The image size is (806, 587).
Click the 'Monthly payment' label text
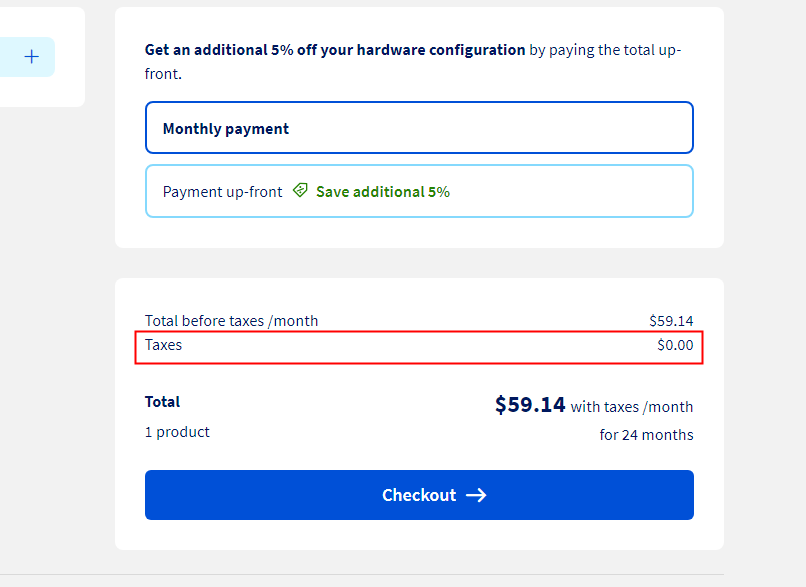(x=226, y=129)
